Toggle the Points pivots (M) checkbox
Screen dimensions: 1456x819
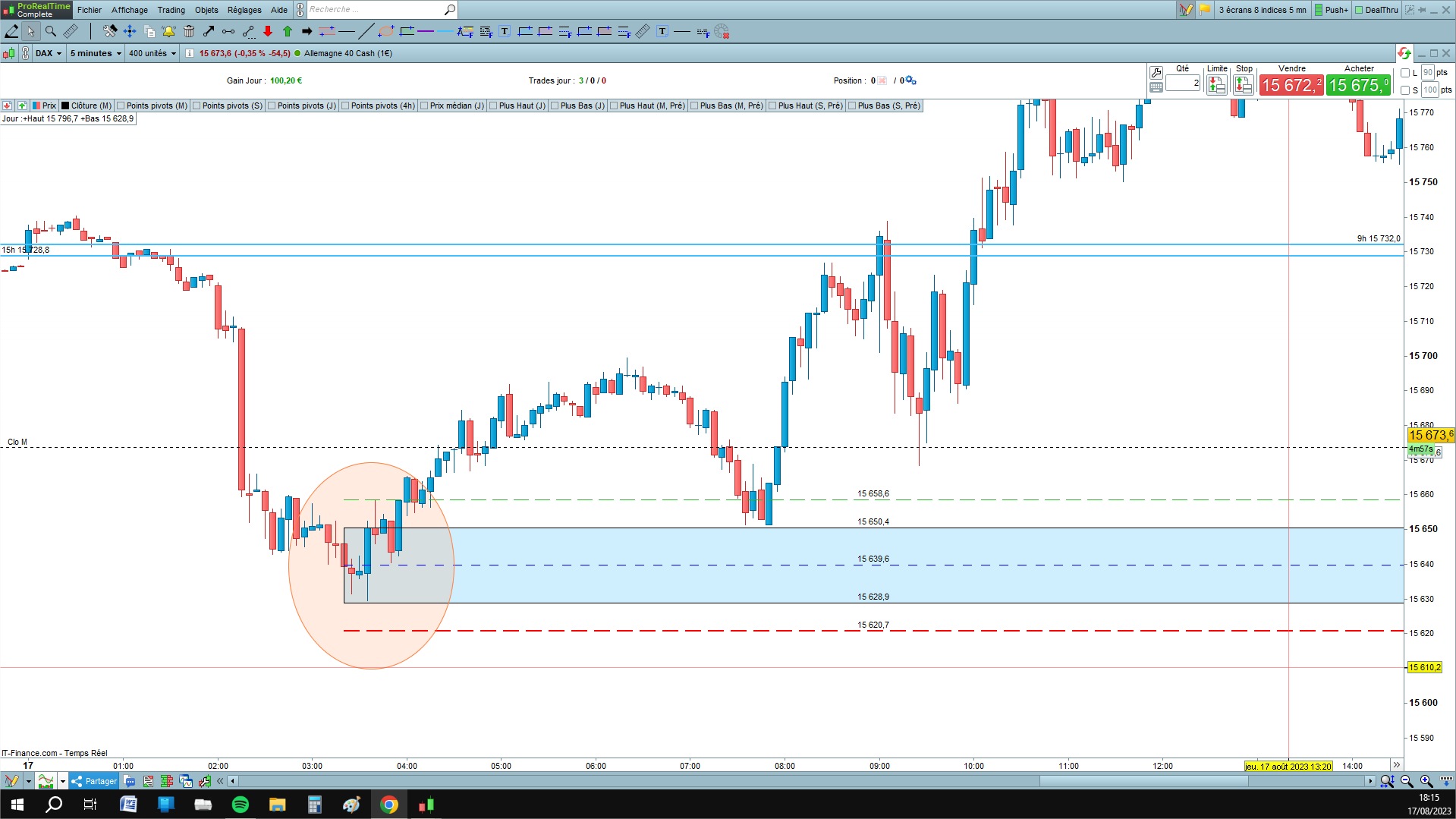(121, 106)
